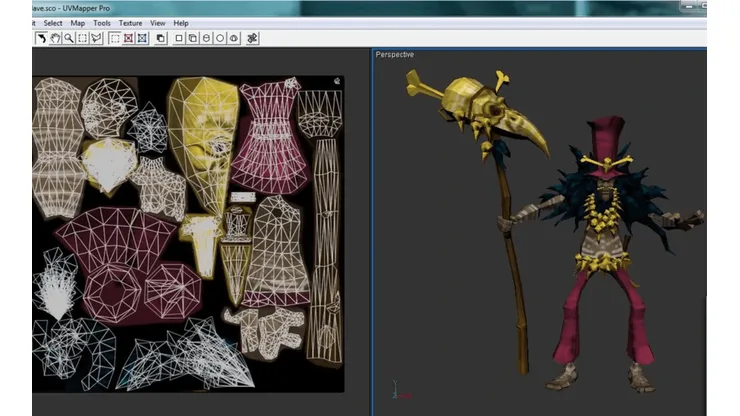Click the spherical map circle icon
Image resolution: width=740 pixels, height=416 pixels.
point(220,38)
